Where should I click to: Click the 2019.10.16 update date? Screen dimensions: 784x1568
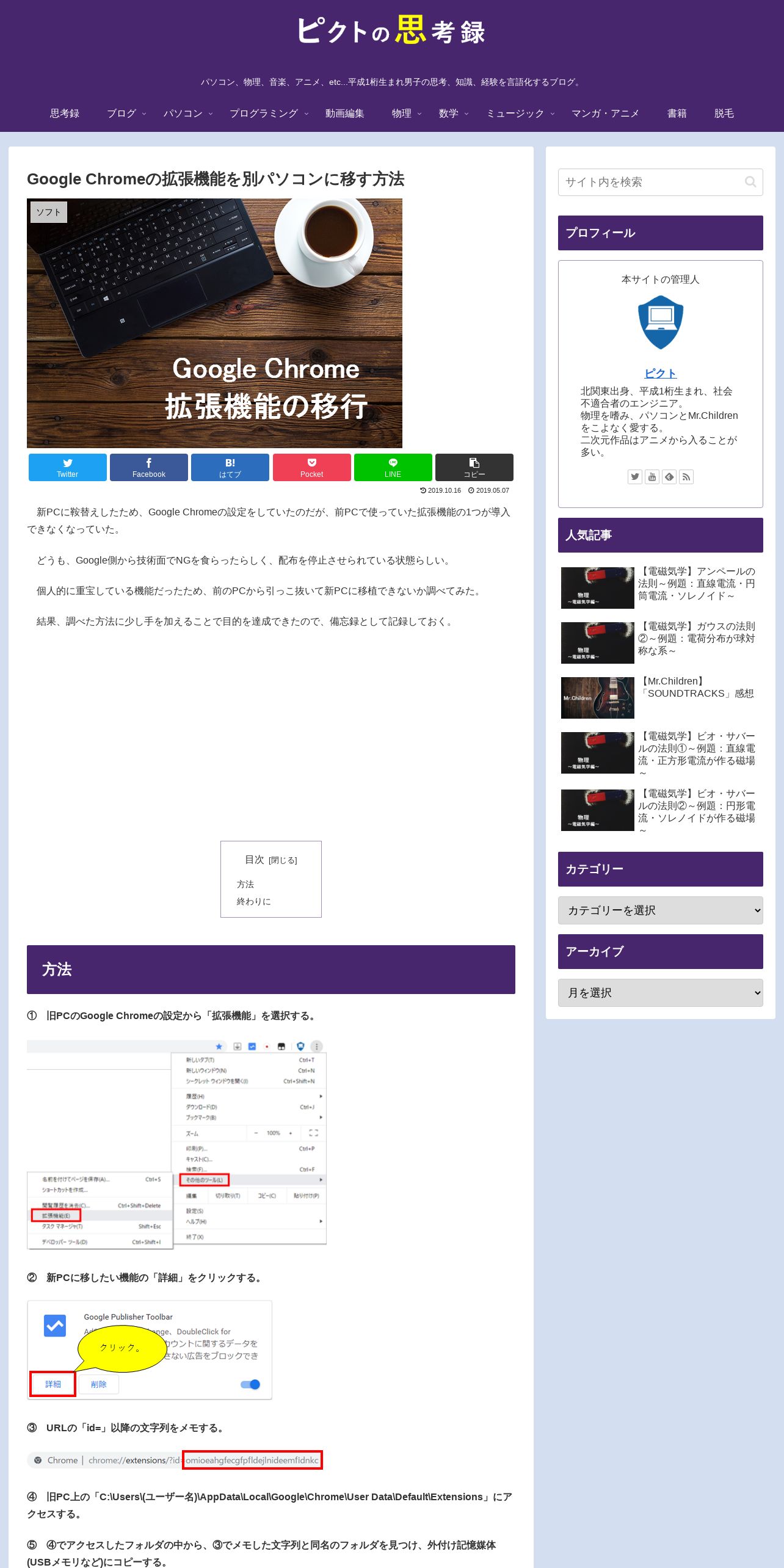[441, 490]
